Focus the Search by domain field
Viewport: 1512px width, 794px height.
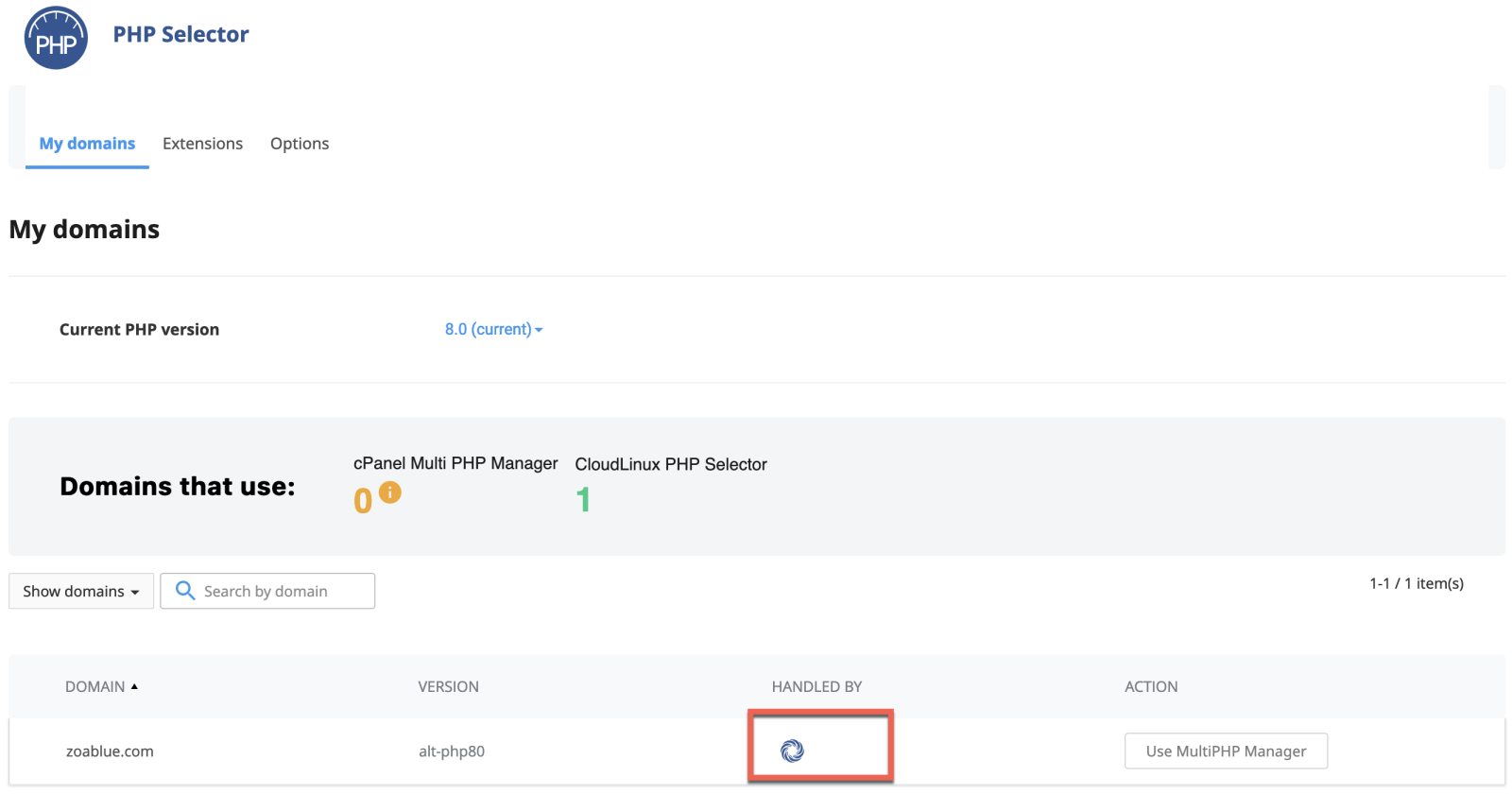coord(279,591)
